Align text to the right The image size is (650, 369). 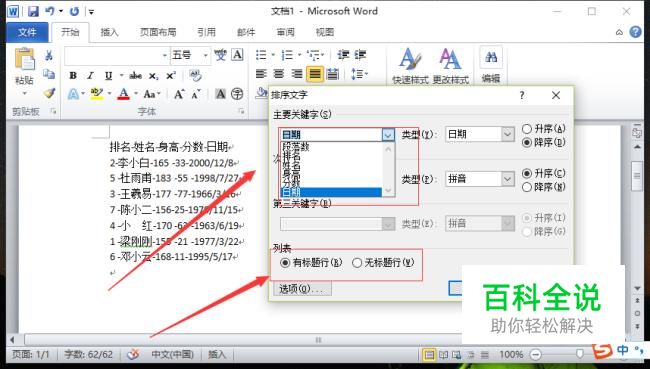(297, 74)
